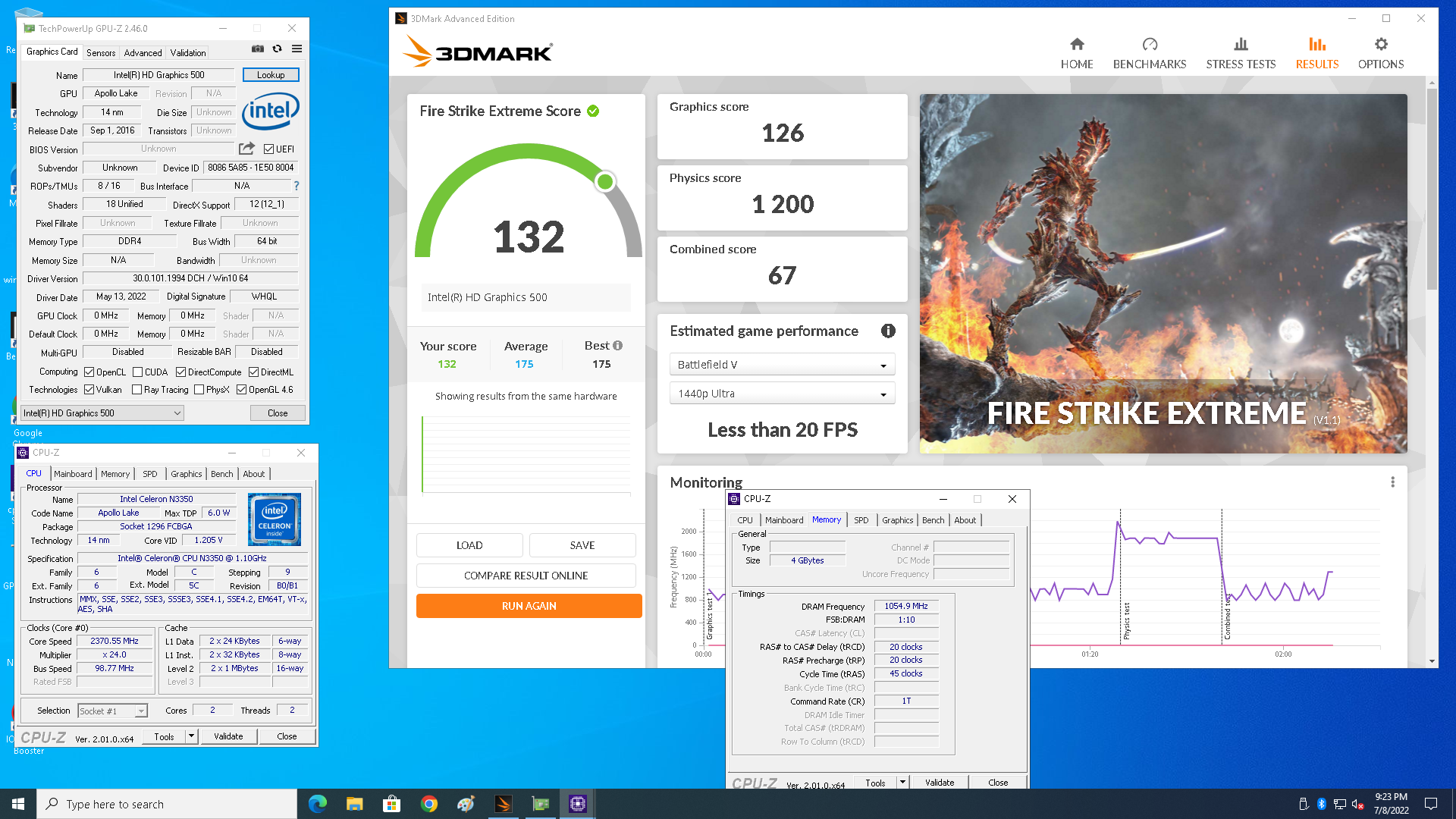Image resolution: width=1456 pixels, height=819 pixels.
Task: Open the notification center in the taskbar
Action: [x=1431, y=804]
